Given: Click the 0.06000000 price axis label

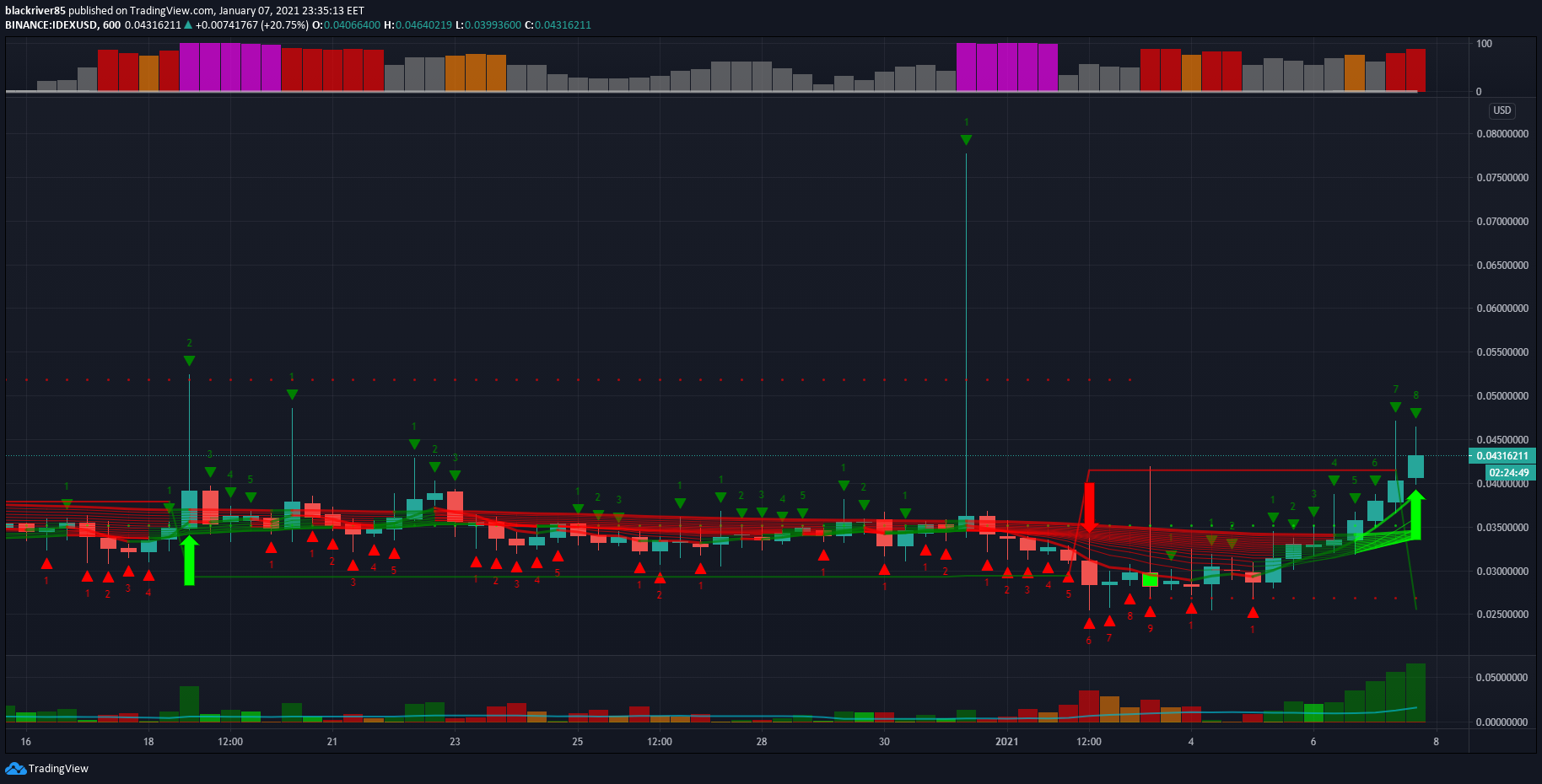Looking at the screenshot, I should [1502, 309].
